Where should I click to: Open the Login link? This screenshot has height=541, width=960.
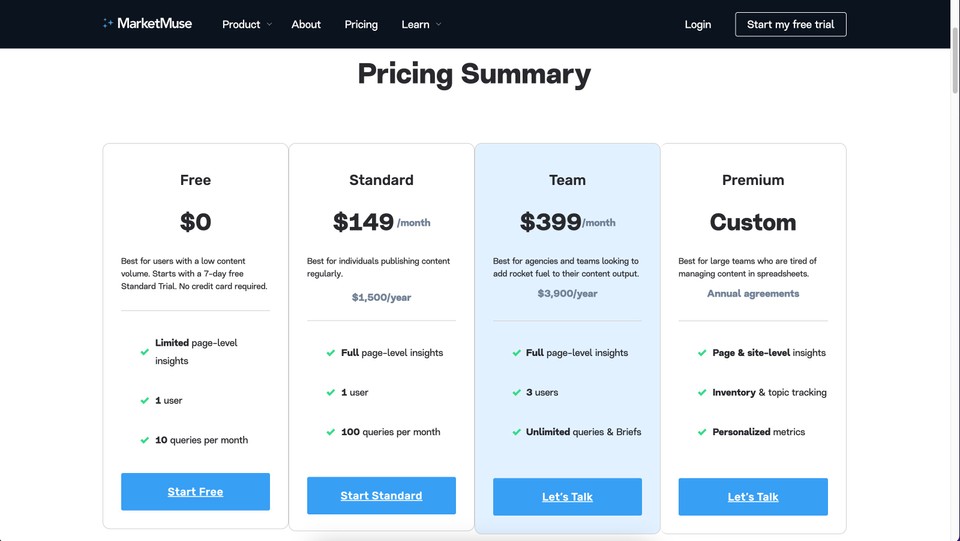698,24
